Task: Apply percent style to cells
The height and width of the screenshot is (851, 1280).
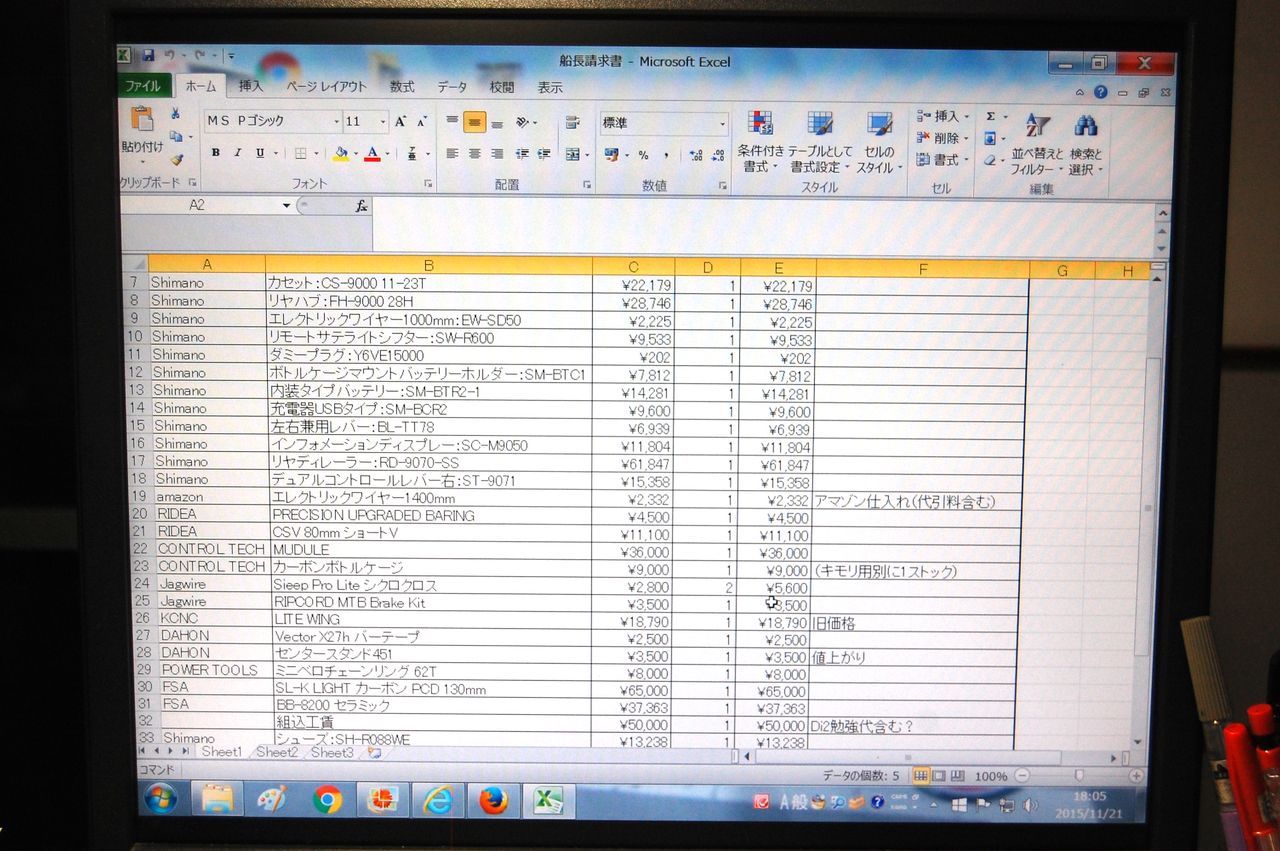Action: tap(643, 155)
